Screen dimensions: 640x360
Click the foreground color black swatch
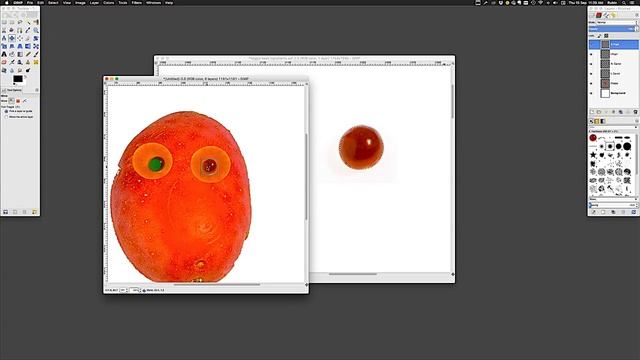(x=18, y=79)
